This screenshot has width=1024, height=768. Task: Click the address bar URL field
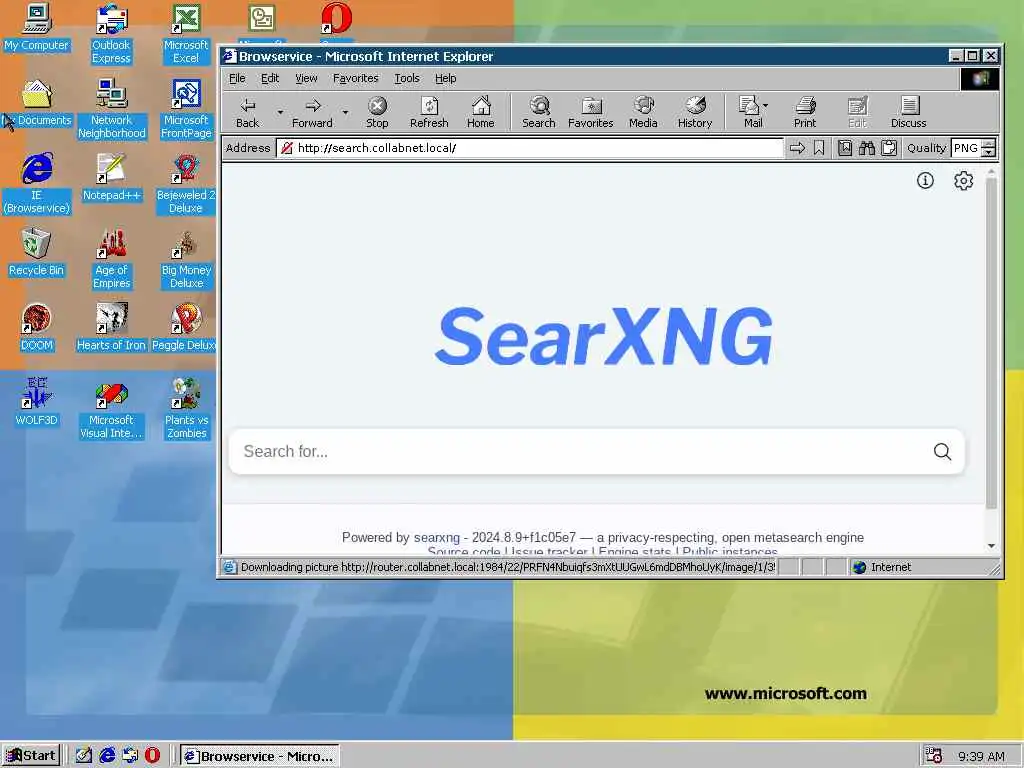pyautogui.click(x=529, y=148)
